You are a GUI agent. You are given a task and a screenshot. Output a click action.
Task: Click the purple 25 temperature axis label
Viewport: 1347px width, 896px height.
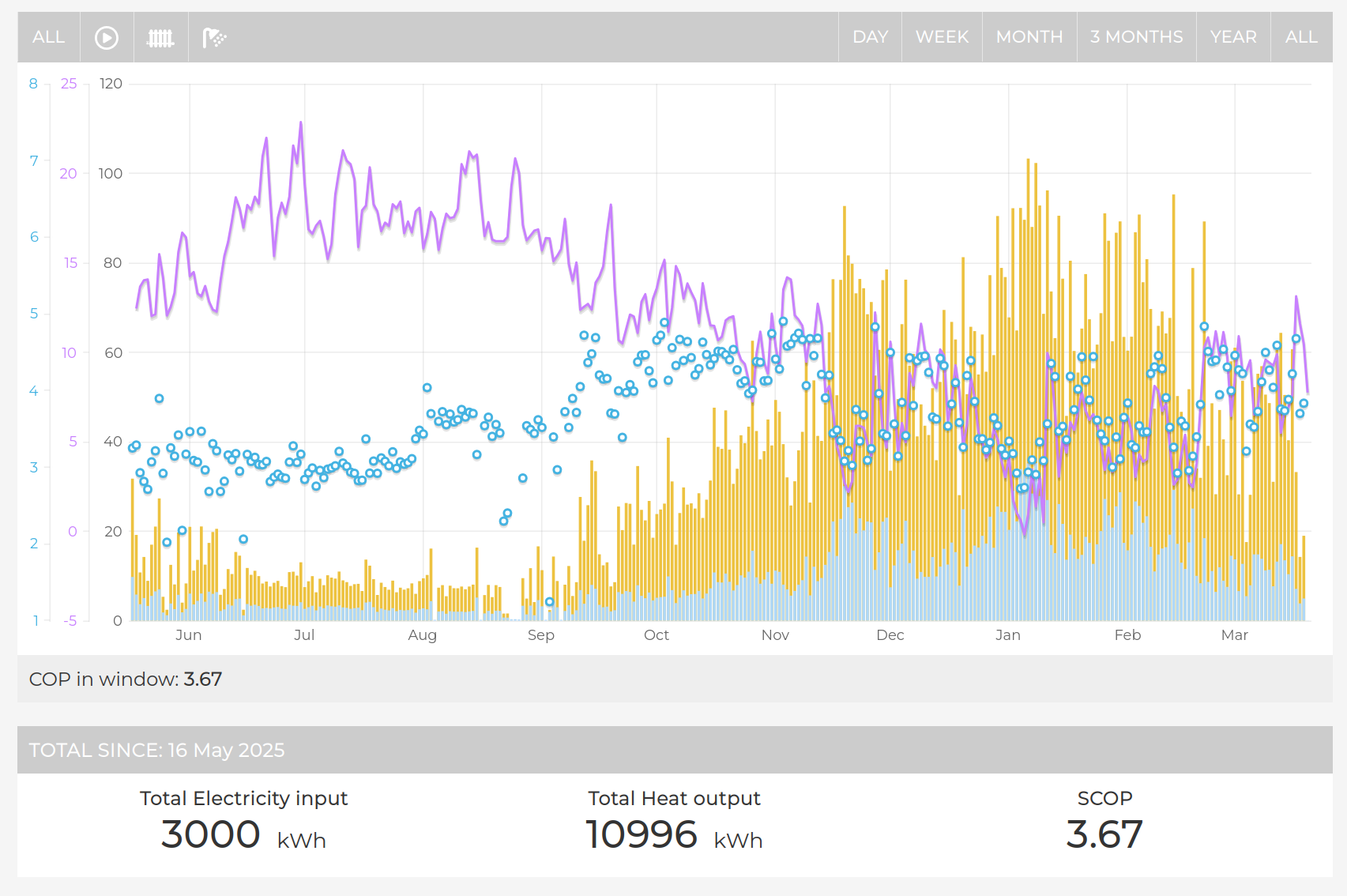coord(69,84)
